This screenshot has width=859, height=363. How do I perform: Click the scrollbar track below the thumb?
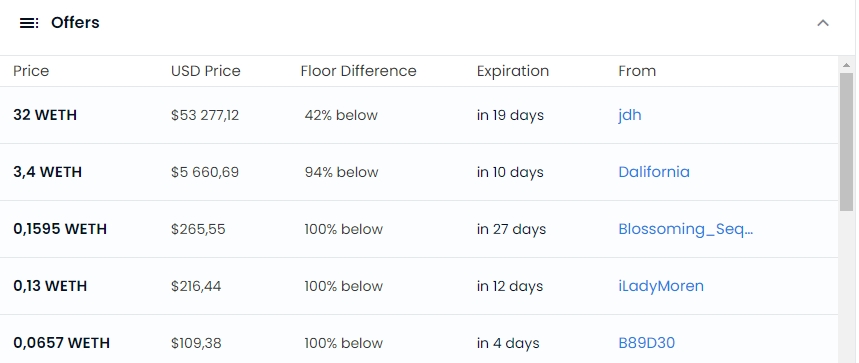tap(846, 285)
